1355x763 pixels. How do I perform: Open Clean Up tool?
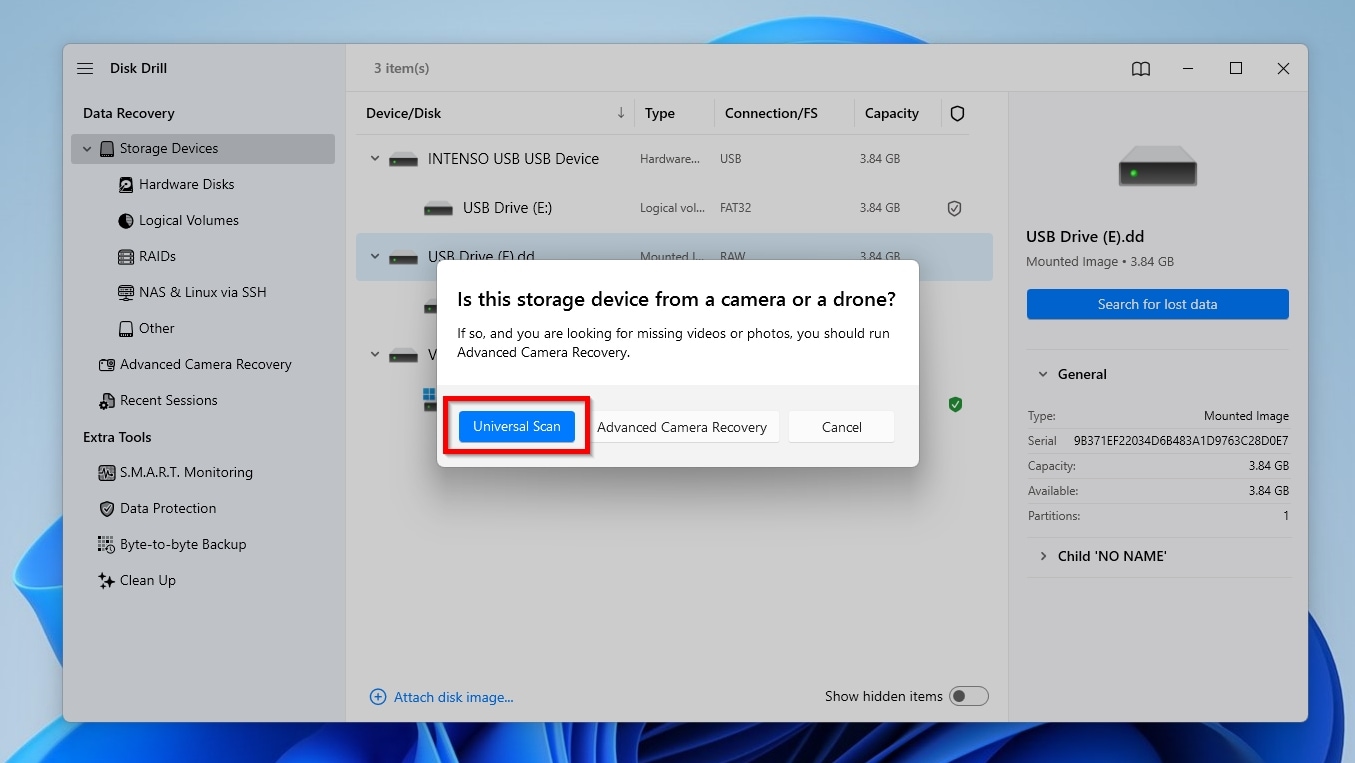(x=147, y=580)
